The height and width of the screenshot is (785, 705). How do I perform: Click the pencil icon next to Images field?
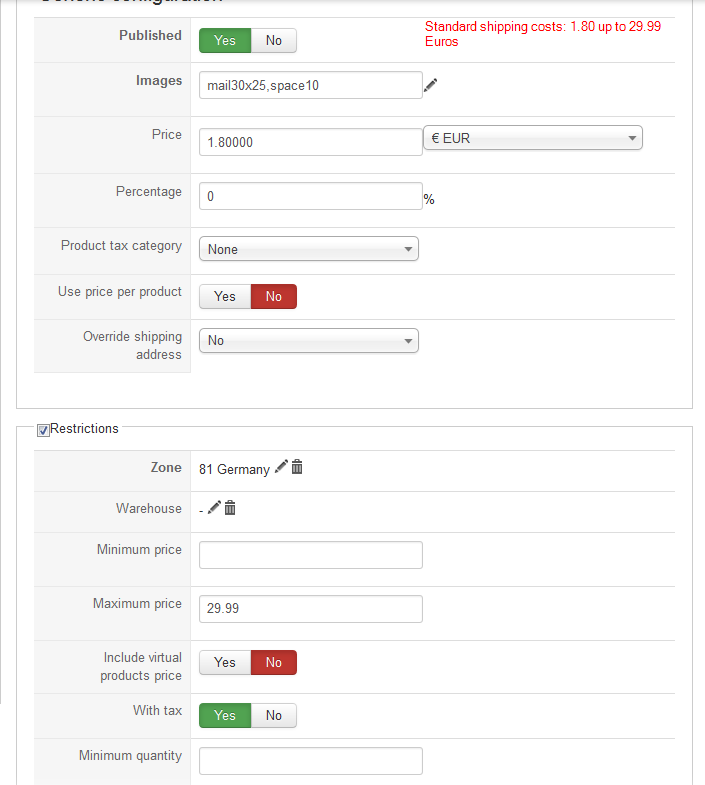pyautogui.click(x=431, y=86)
